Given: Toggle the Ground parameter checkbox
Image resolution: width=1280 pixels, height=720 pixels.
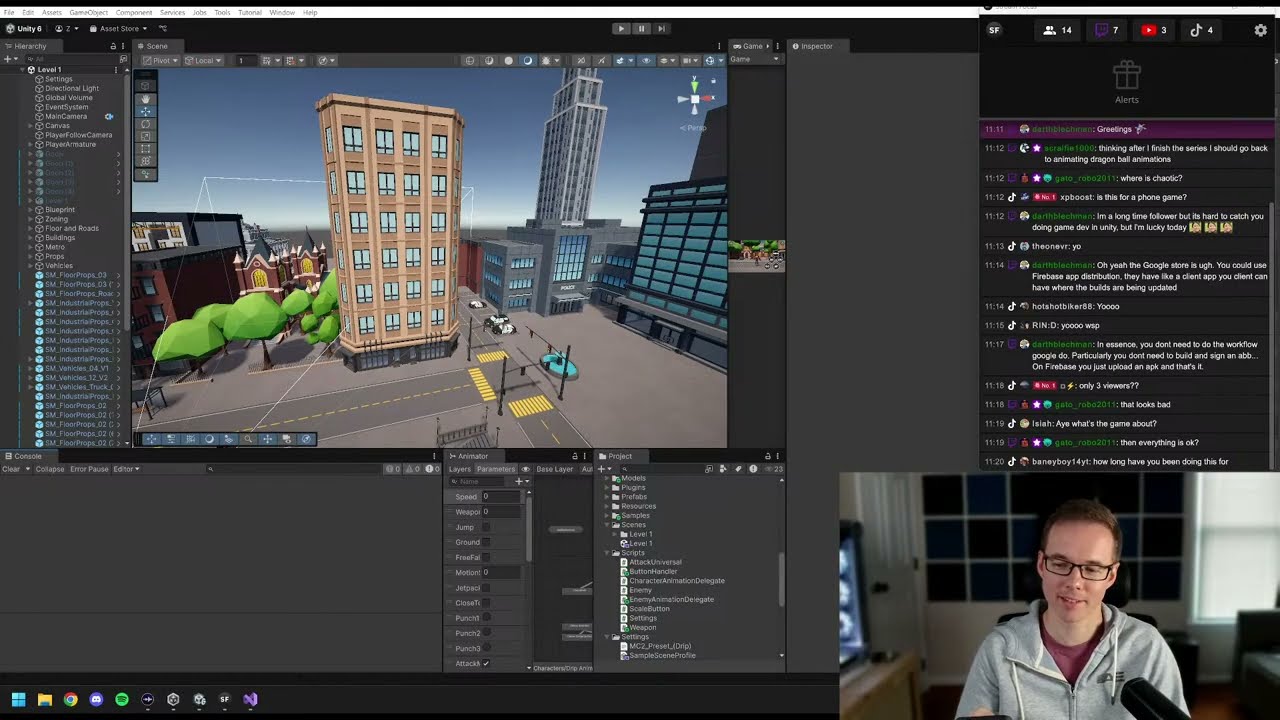Looking at the screenshot, I should coord(486,542).
